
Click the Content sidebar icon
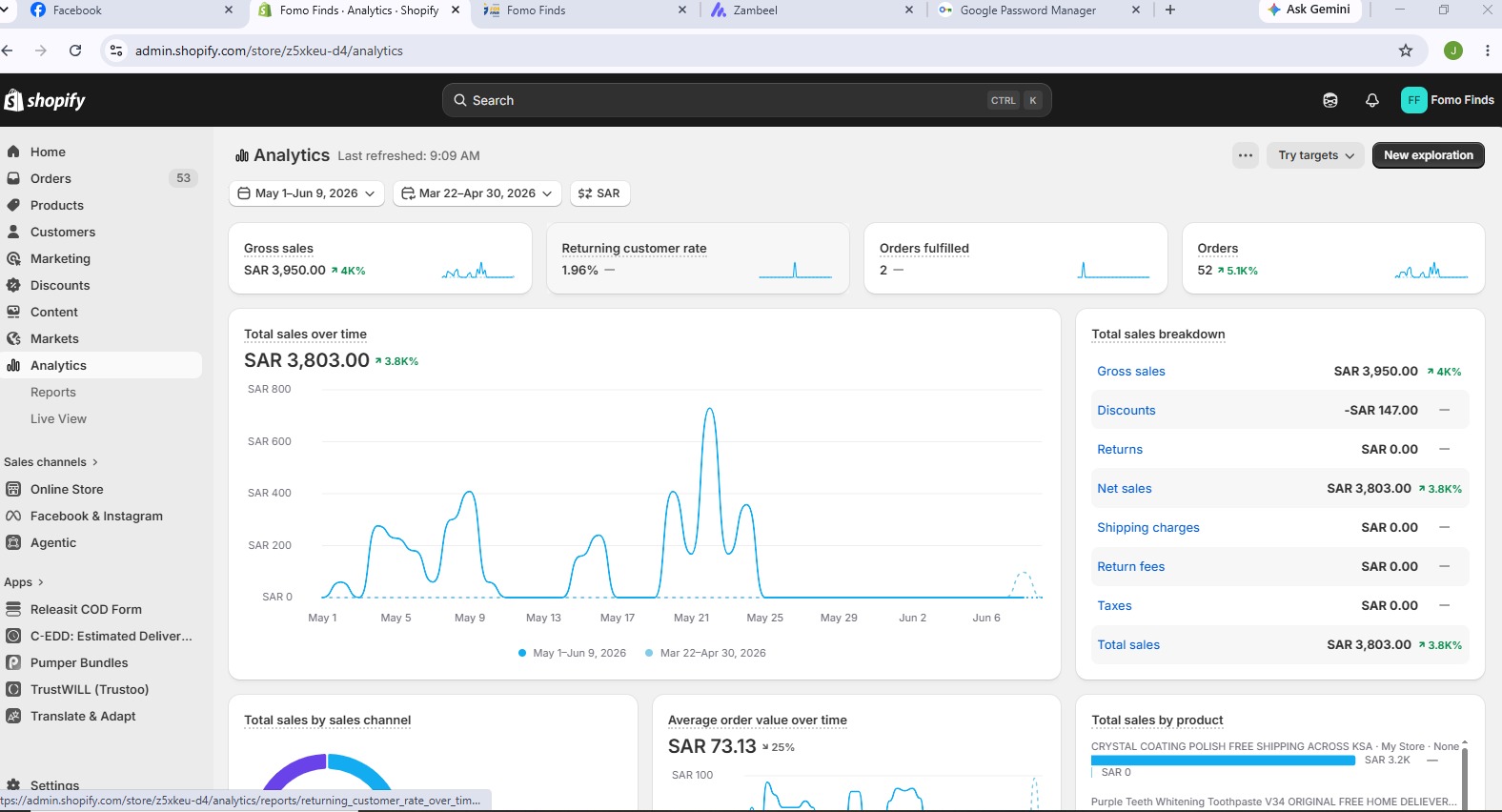[x=13, y=312]
